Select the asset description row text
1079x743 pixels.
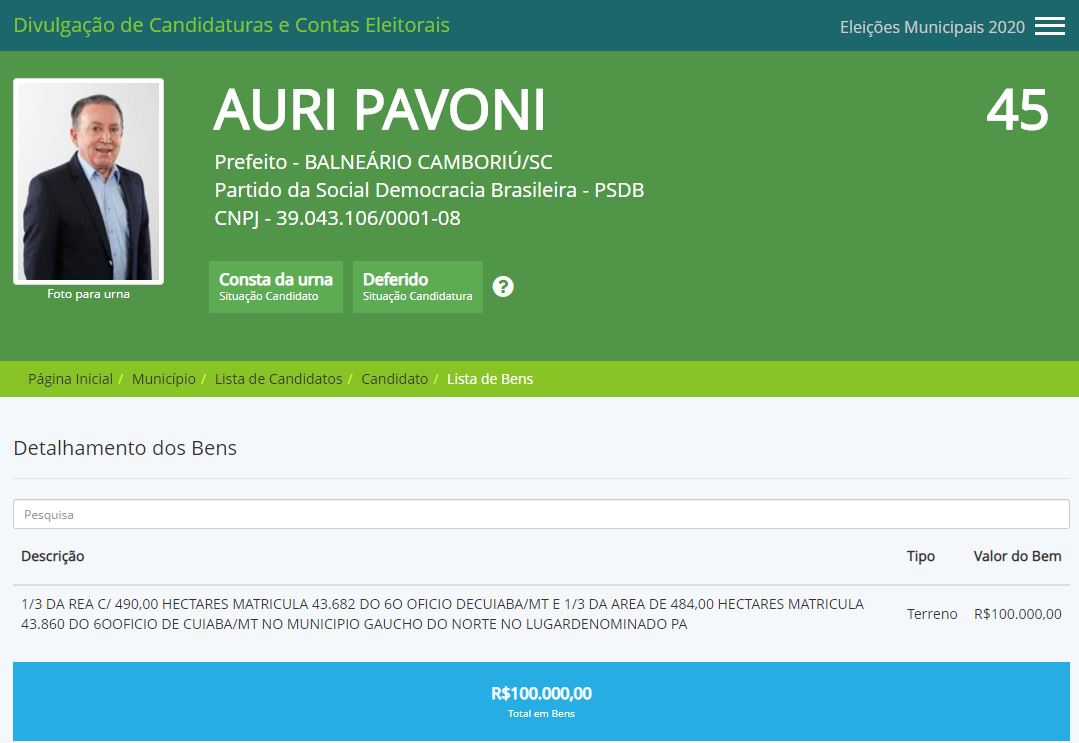(x=442, y=614)
